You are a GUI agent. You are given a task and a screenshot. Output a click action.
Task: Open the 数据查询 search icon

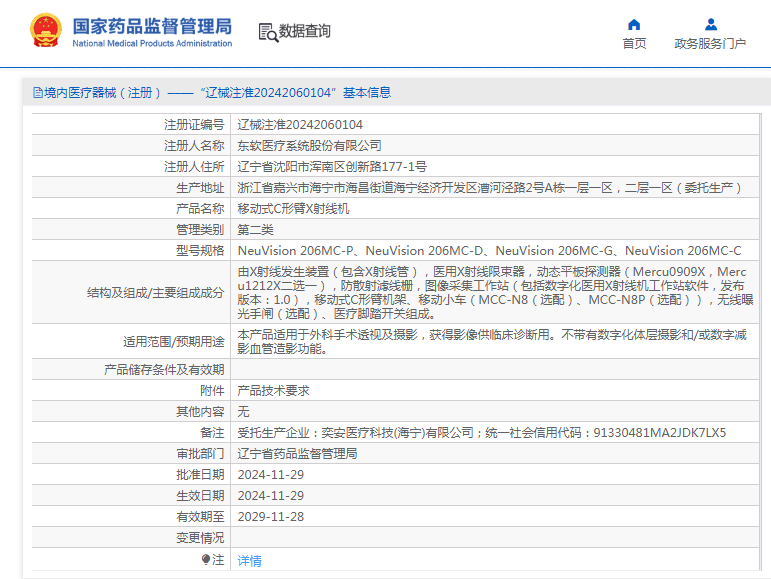point(268,32)
